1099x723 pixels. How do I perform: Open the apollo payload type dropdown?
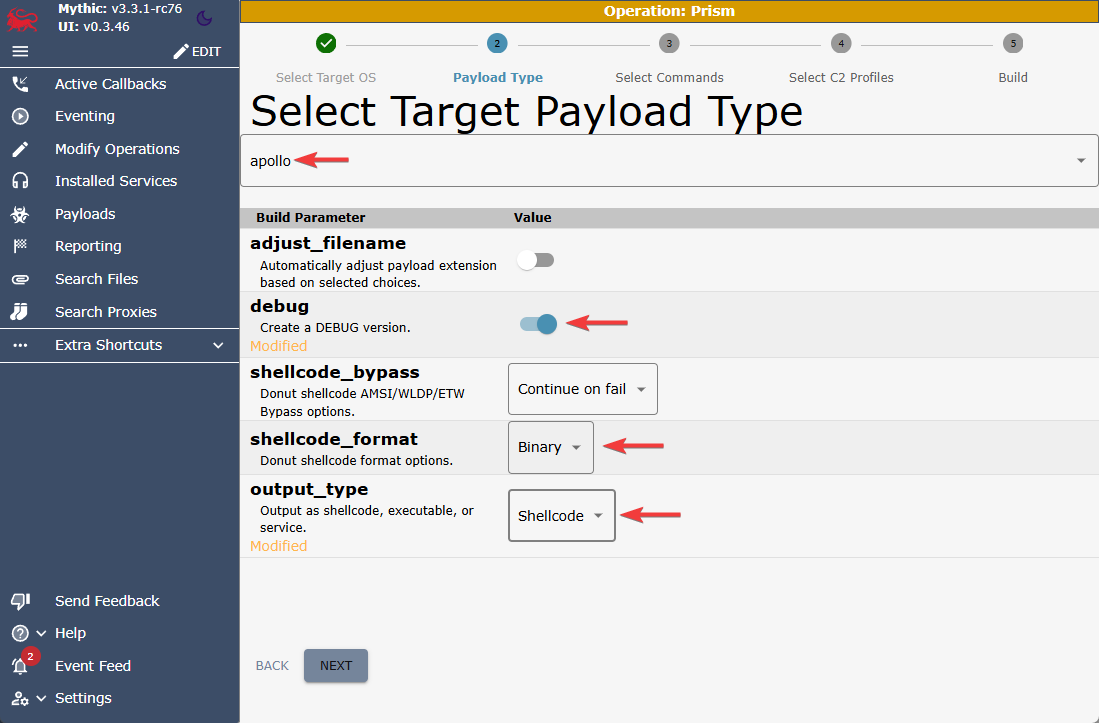[669, 160]
